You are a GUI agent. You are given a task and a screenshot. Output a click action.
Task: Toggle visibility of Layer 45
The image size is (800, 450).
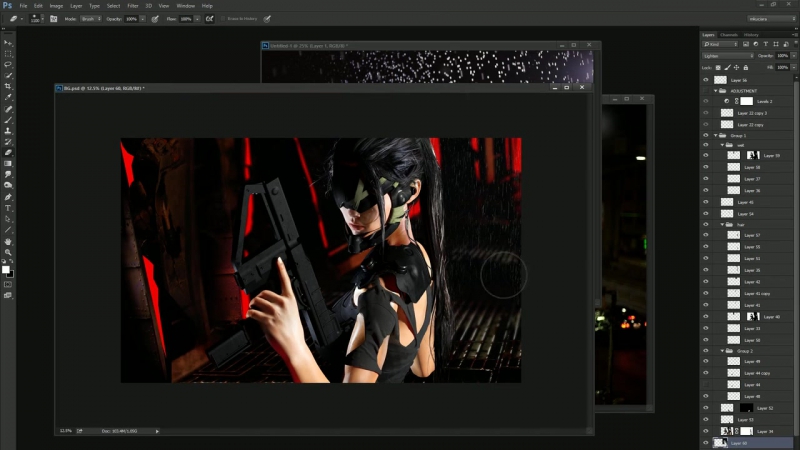[705, 202]
